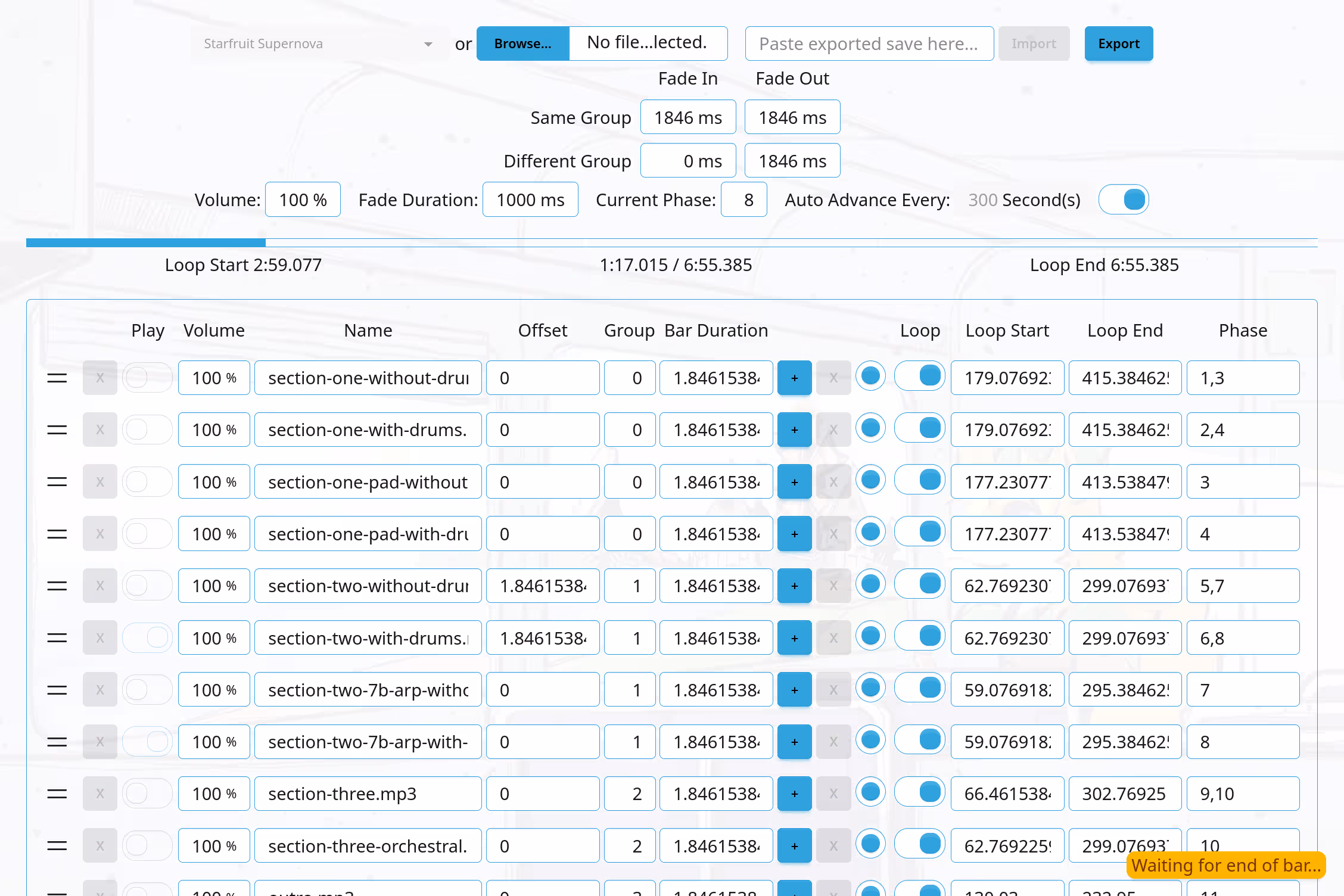Click the Current Phase input field
This screenshot has height=896, width=1344.
coord(743,200)
